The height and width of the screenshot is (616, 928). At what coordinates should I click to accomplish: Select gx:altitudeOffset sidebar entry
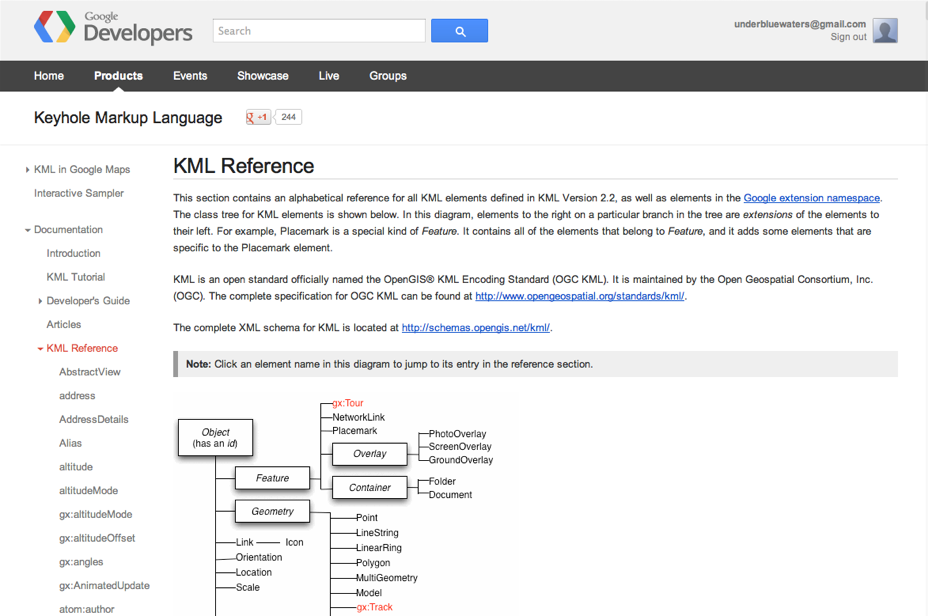[x=97, y=538]
